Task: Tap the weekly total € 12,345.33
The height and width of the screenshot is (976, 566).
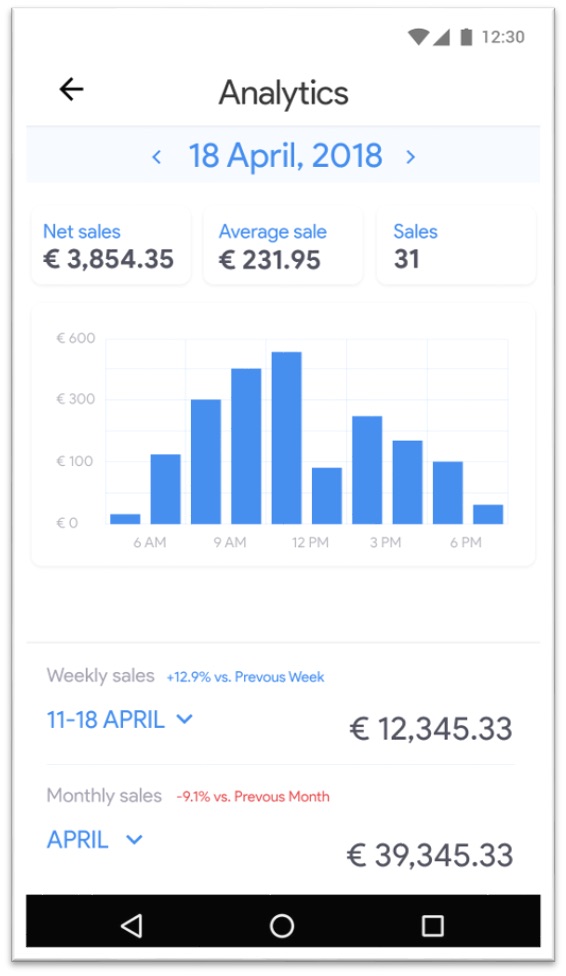Action: tap(431, 729)
